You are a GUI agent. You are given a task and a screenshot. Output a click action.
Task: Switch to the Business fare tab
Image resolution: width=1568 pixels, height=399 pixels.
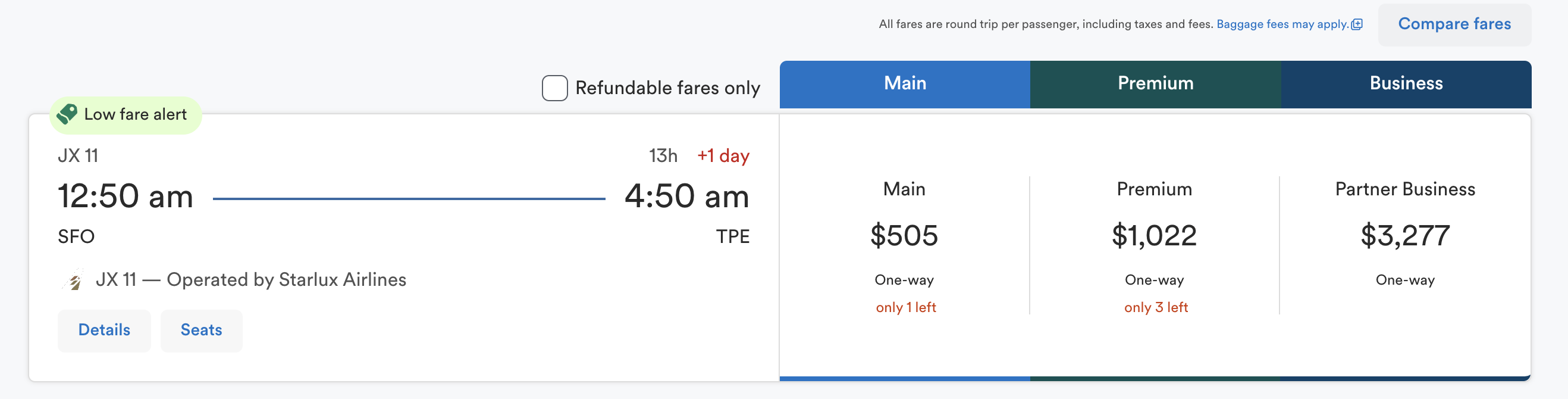[x=1406, y=84]
